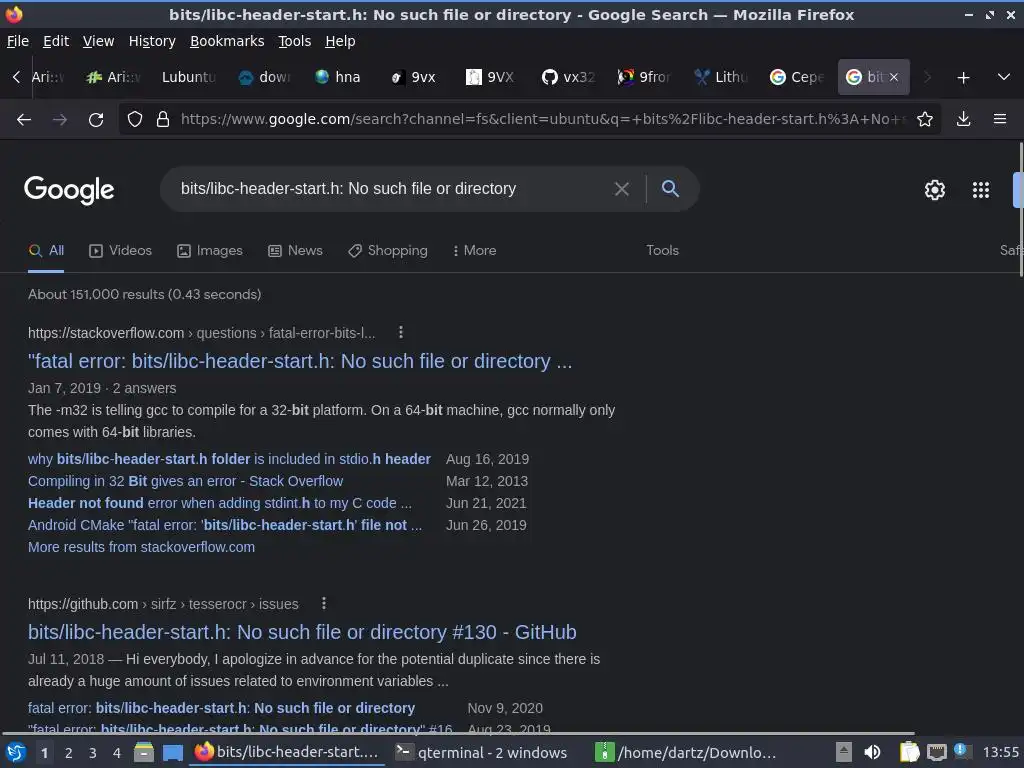Switch to the hna tab
Image resolution: width=1024 pixels, height=768 pixels.
[x=338, y=77]
